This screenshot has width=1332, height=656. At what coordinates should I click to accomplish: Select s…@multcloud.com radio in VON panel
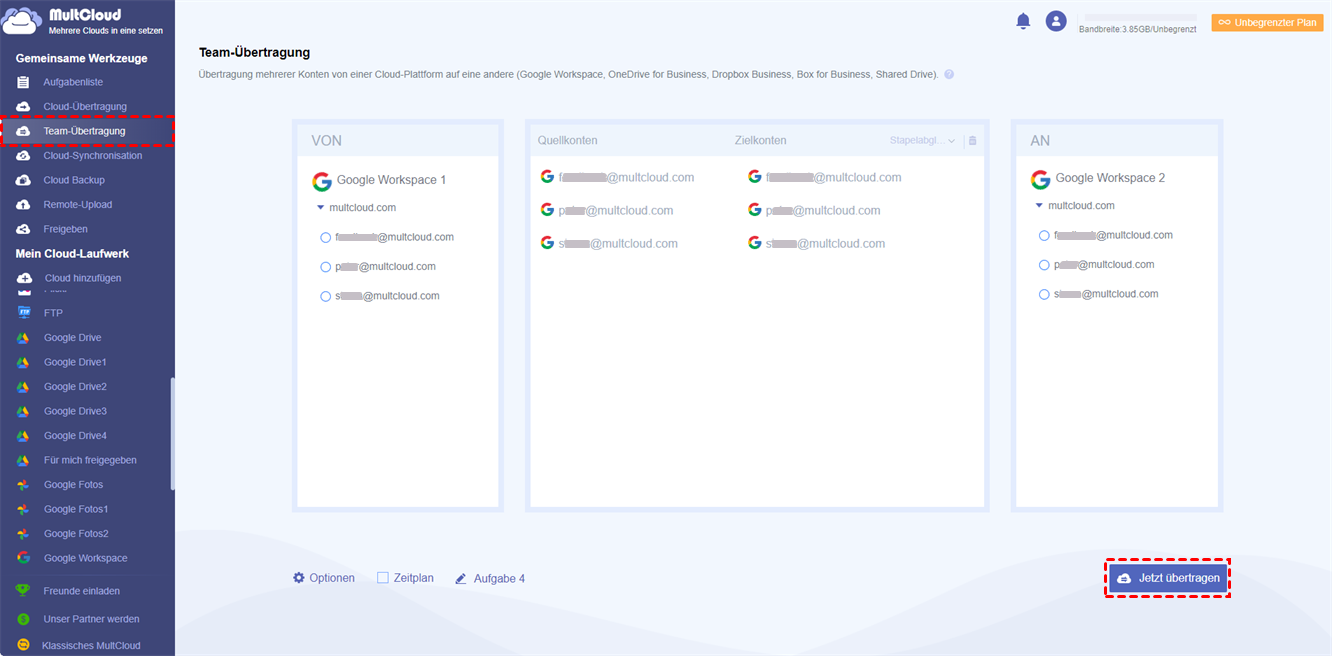[x=325, y=296]
